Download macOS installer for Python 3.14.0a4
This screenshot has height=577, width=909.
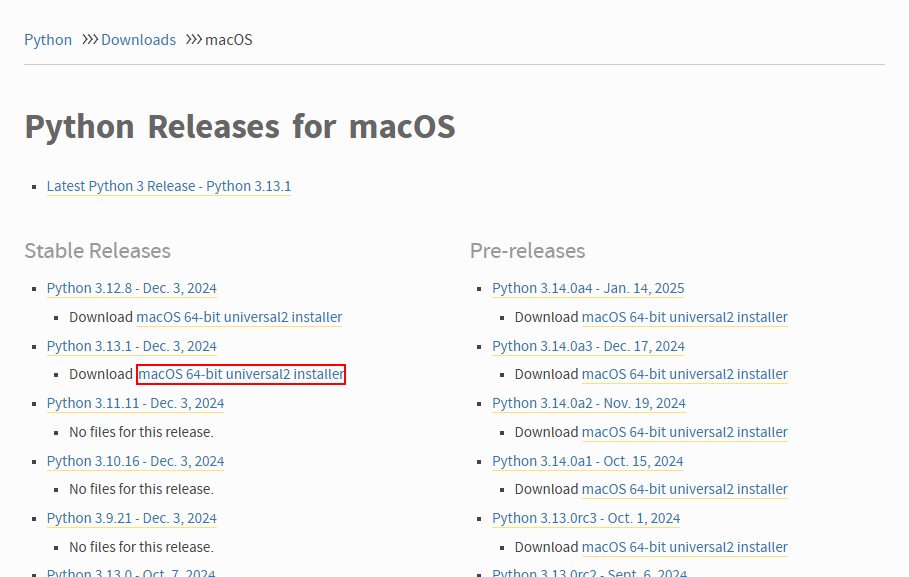684,317
